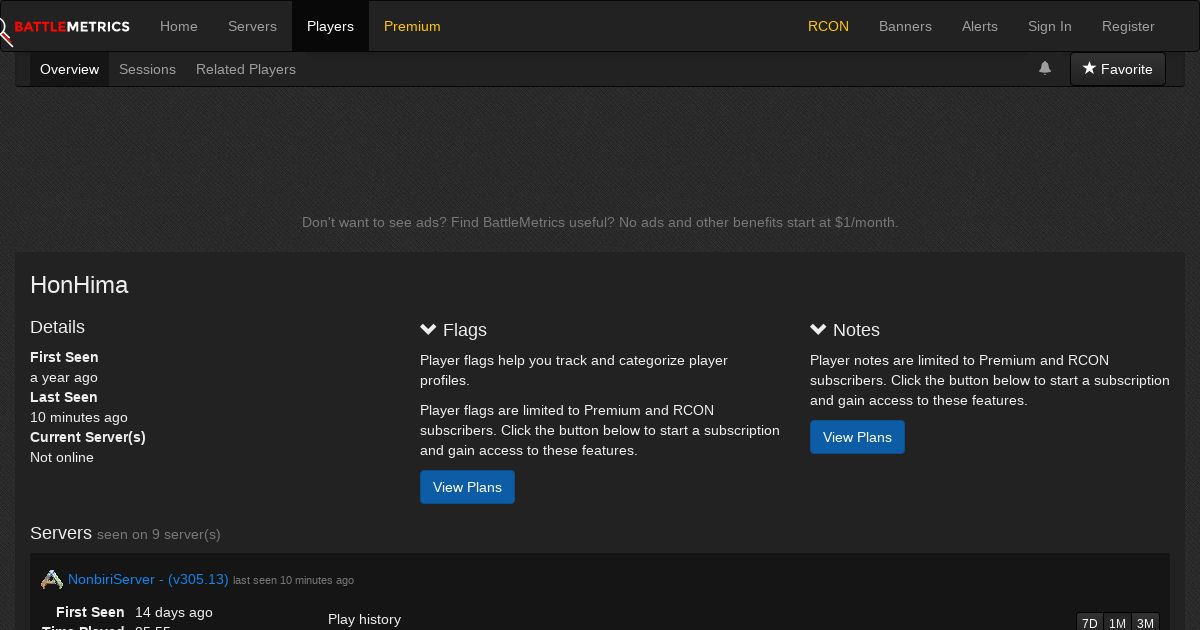Click the ARK game icon beside NonbiriServer
This screenshot has height=630, width=1200.
click(52, 580)
